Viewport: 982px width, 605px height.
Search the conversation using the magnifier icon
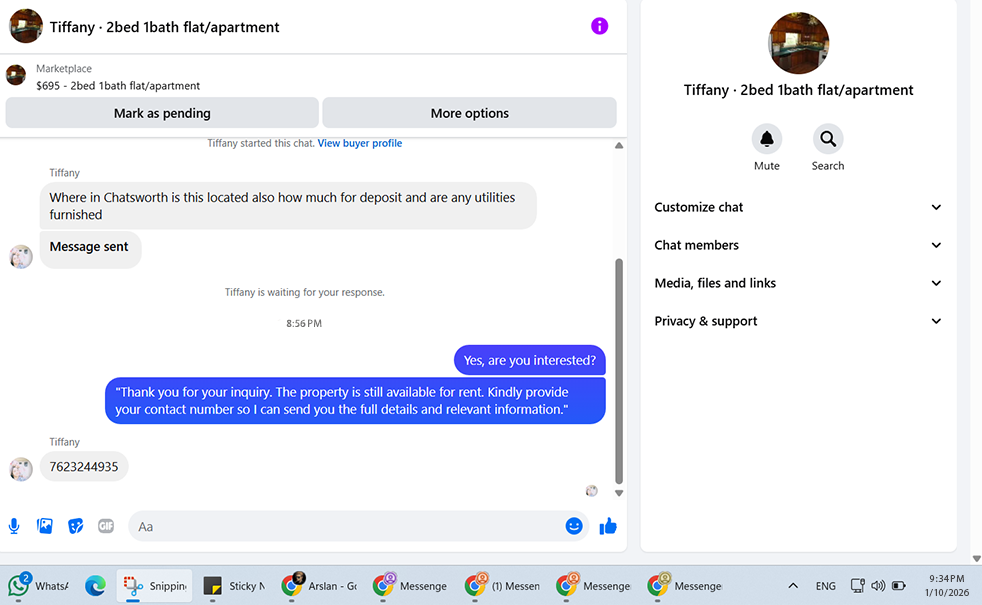click(x=828, y=139)
